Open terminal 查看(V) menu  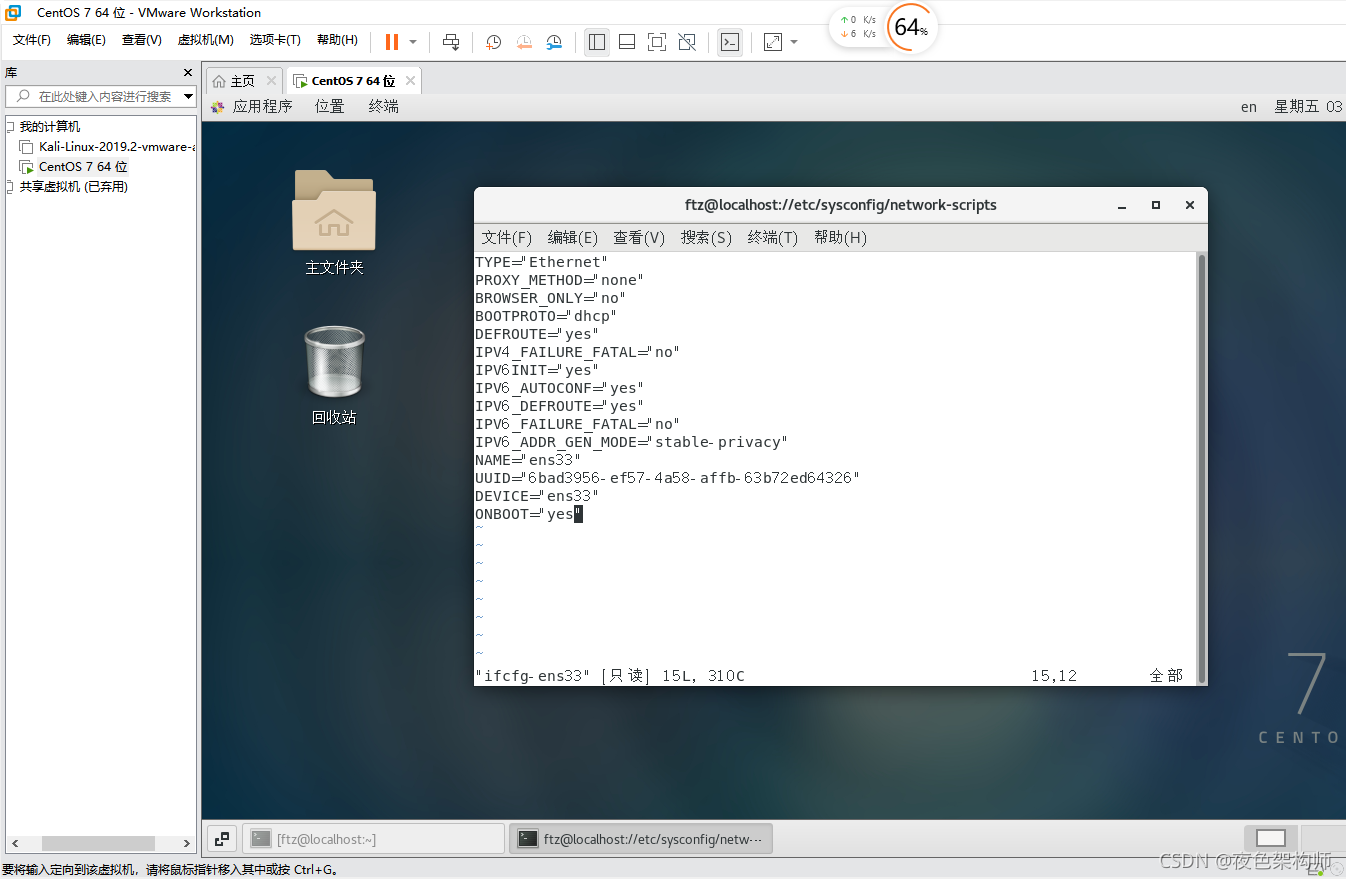tap(639, 238)
